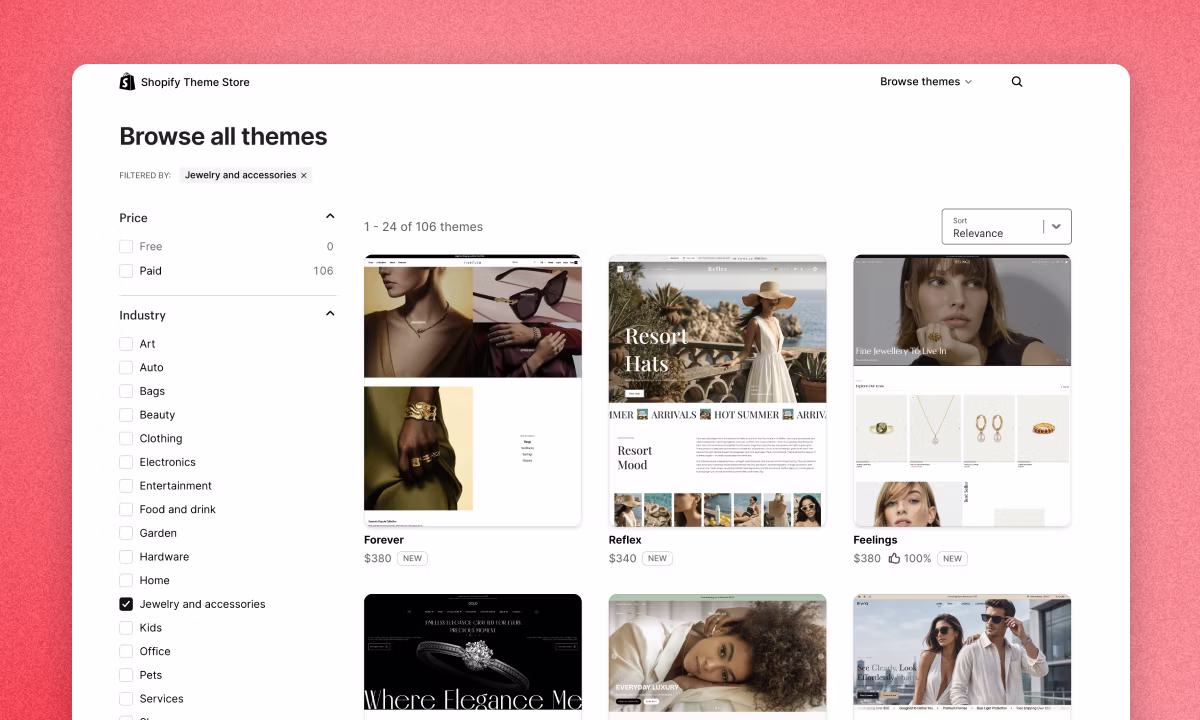The width and height of the screenshot is (1200, 720).
Task: Check the Garden industry checkbox
Action: pyautogui.click(x=126, y=533)
